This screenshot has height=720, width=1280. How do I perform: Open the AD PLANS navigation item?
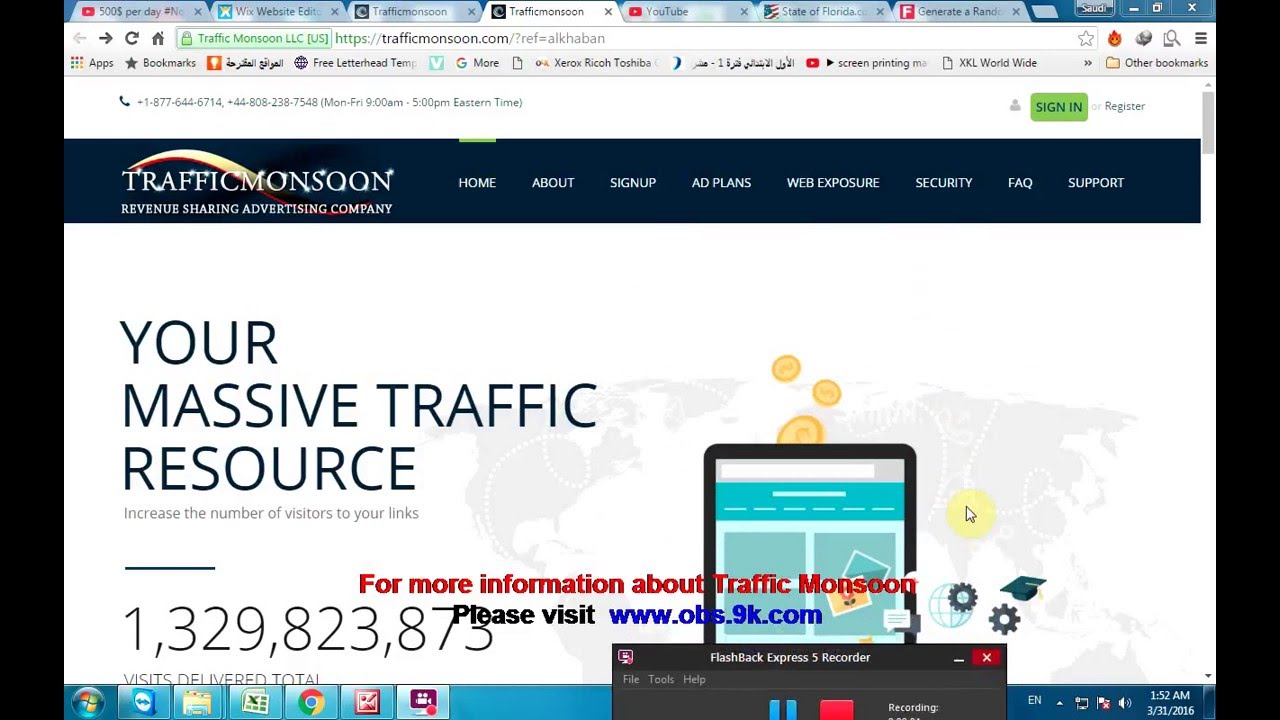(721, 182)
